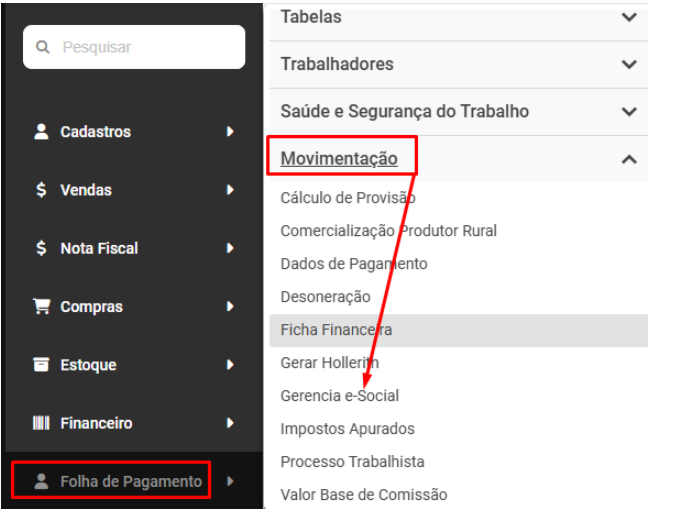Screen dimensions: 690x509
Task: Click the Estoque archive box icon
Action: pyautogui.click(x=42, y=365)
